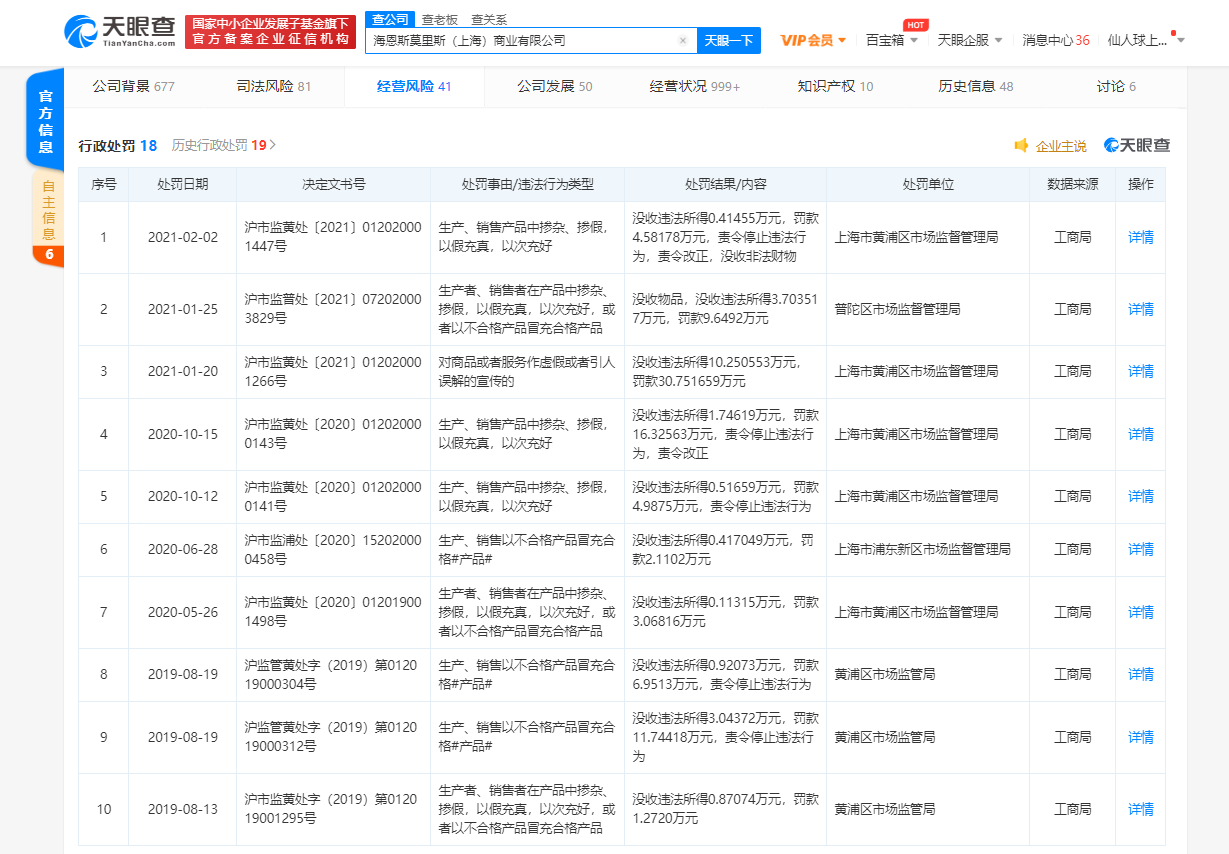View 详情 for the 2020-06-28 penalty

(1140, 550)
